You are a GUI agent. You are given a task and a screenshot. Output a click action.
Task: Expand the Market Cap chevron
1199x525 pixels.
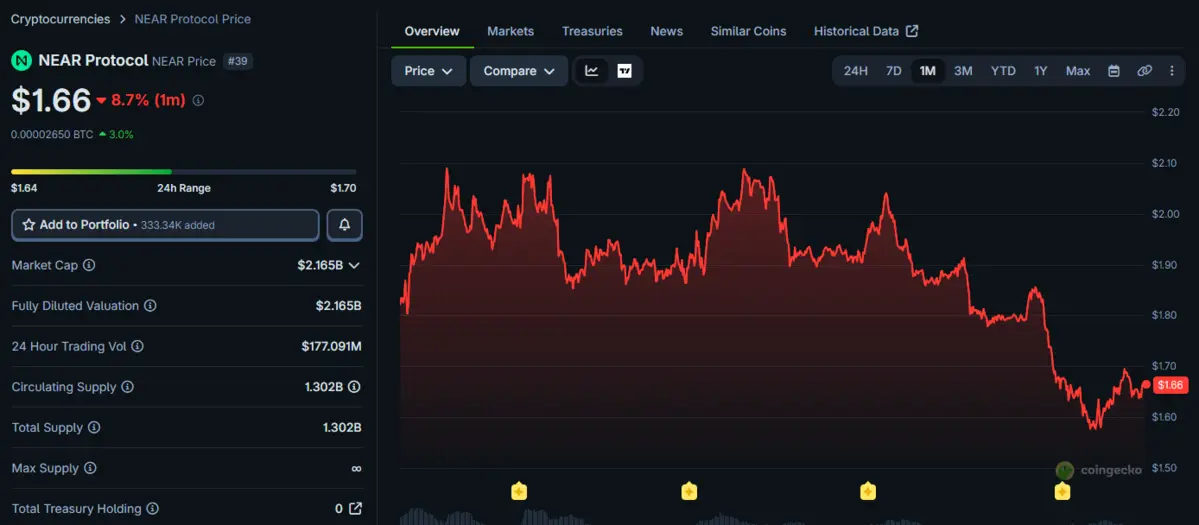coord(354,265)
